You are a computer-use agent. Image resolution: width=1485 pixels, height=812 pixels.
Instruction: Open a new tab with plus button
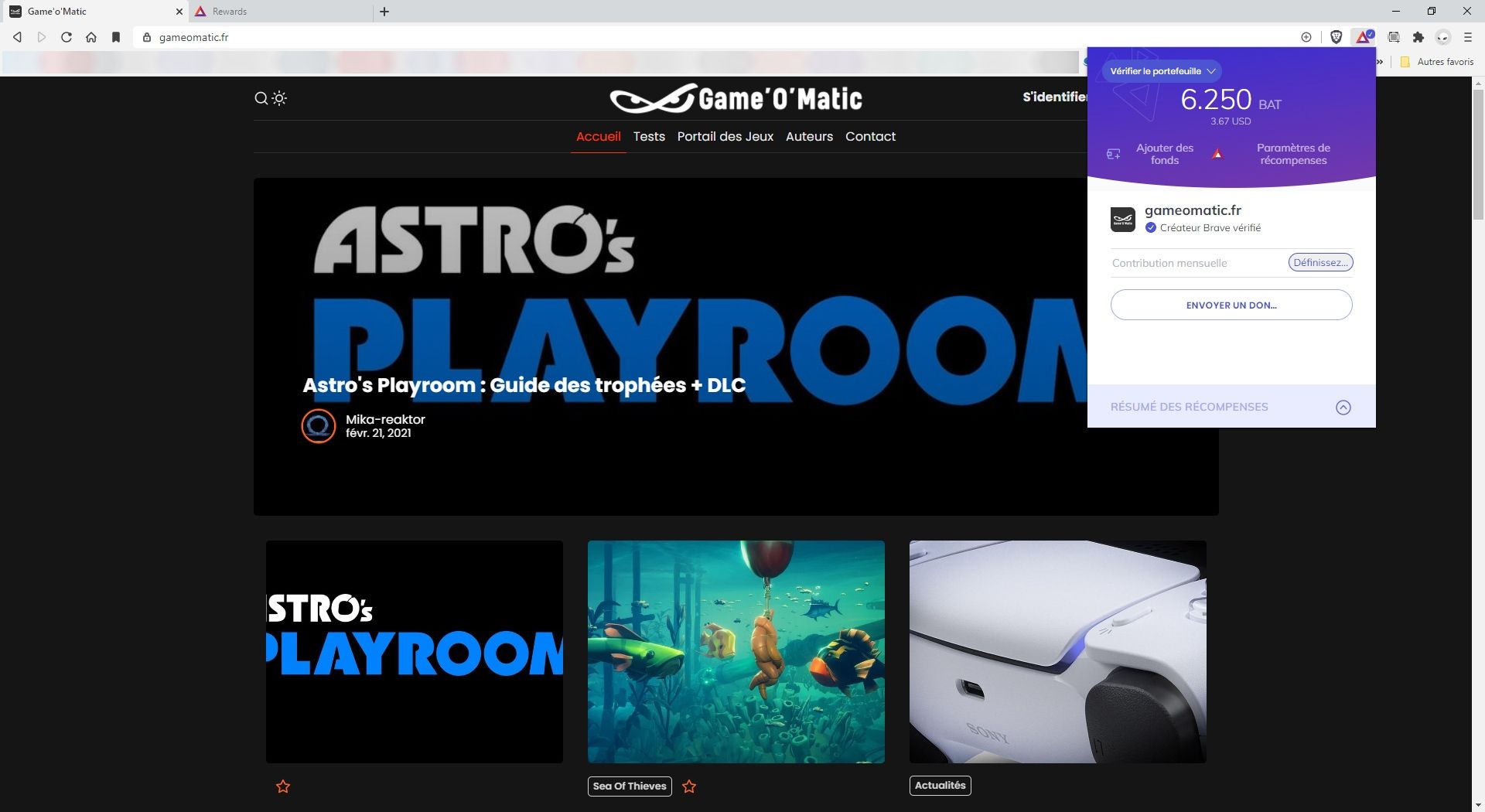pyautogui.click(x=384, y=12)
